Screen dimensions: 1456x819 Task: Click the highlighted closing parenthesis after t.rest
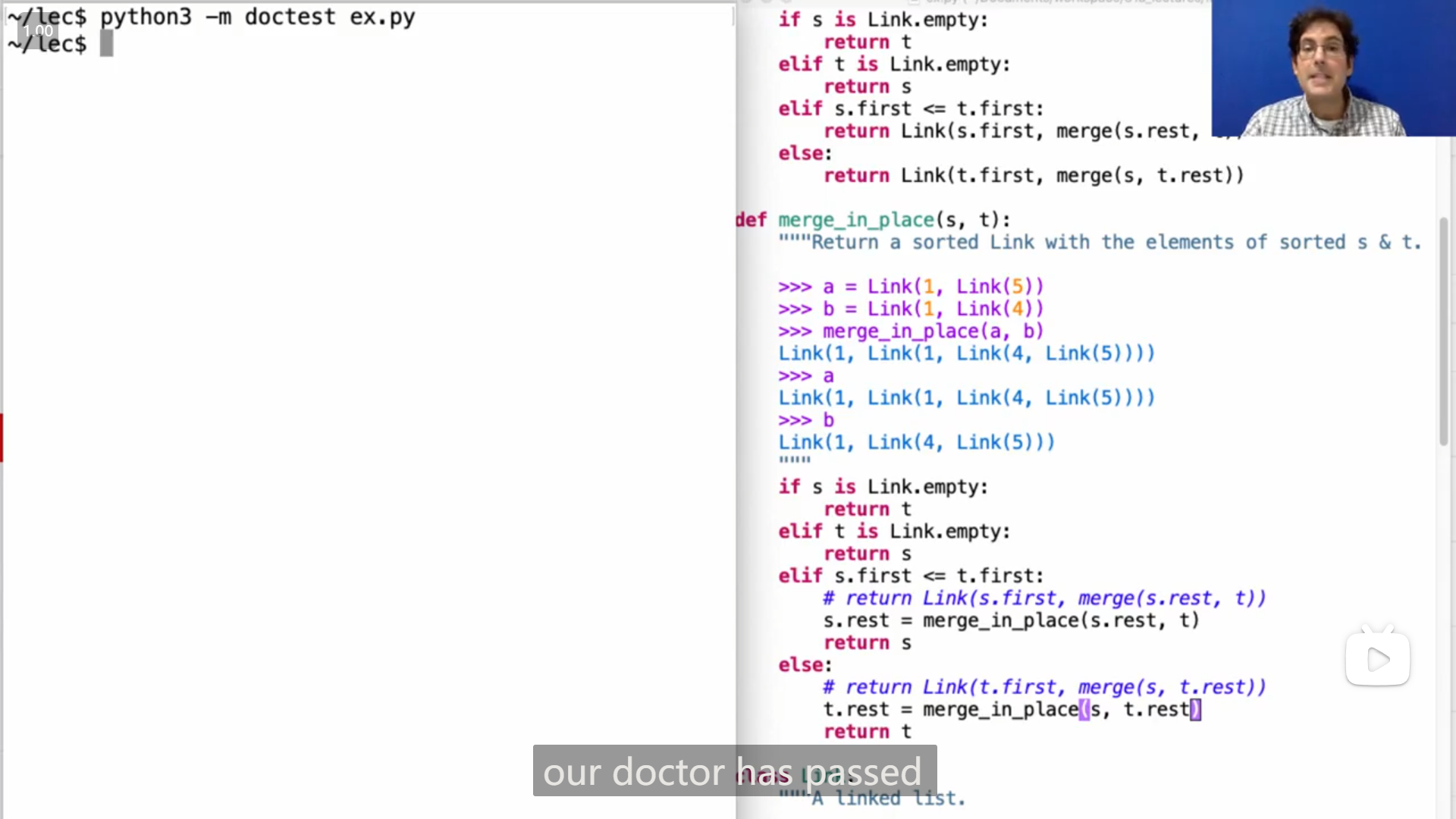click(1195, 710)
